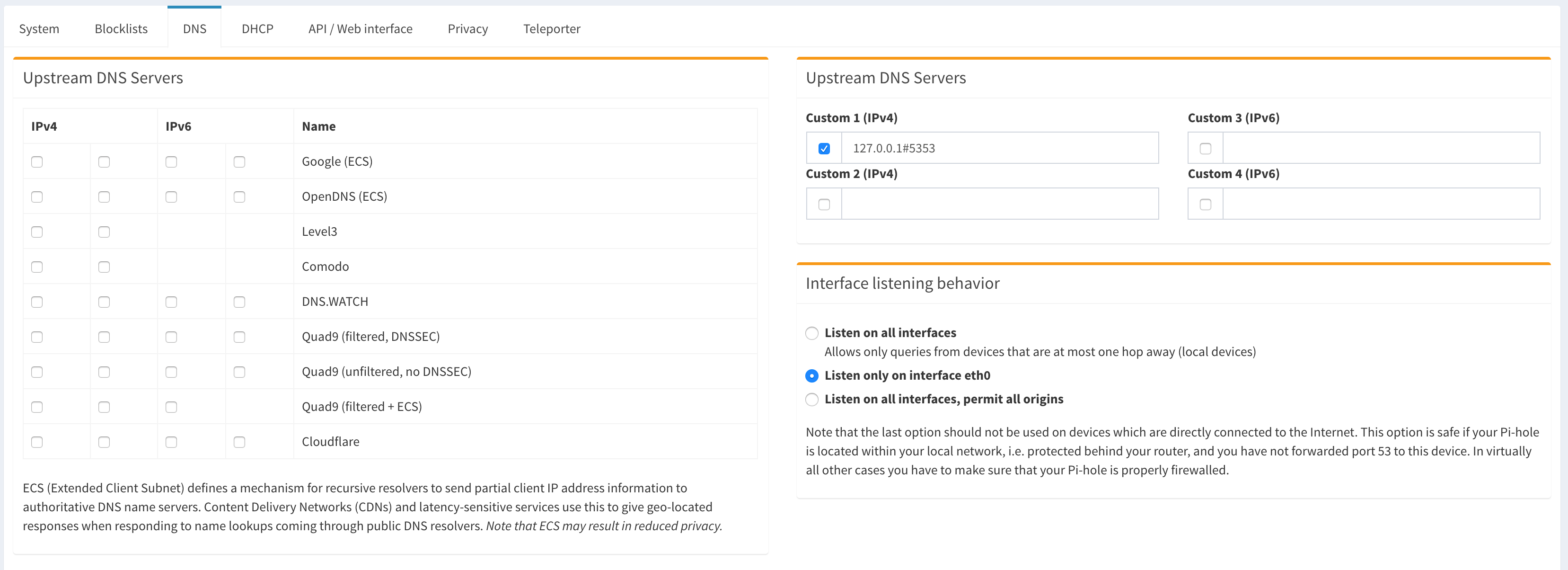Tick first IPv6 box for Quad9 (unfiltered, no DNSSEC)
The image size is (1568, 570).
[x=172, y=372]
